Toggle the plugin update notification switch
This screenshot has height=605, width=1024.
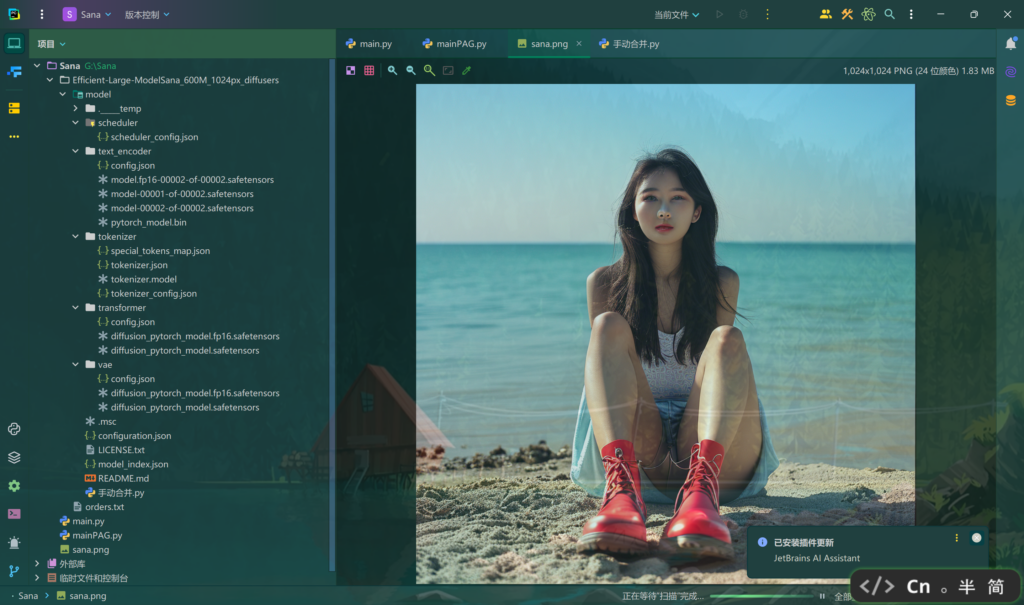click(976, 538)
